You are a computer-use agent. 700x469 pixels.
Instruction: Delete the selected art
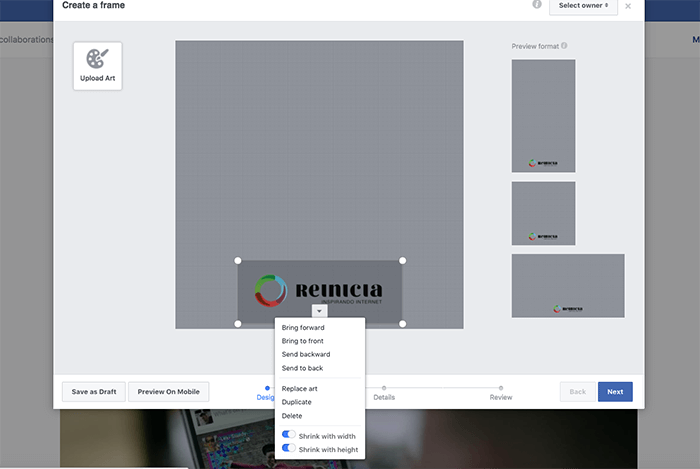click(x=292, y=416)
